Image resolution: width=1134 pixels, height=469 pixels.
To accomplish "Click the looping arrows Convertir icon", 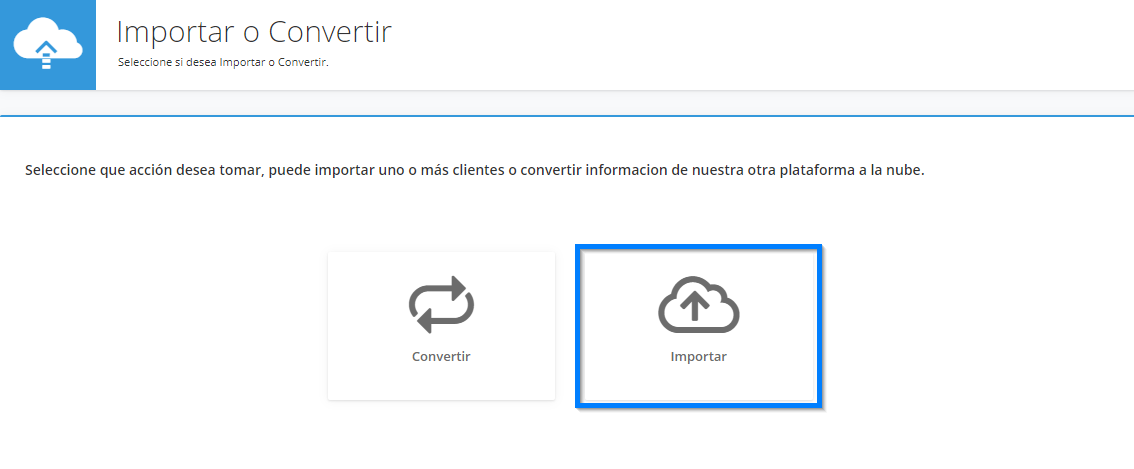I will (441, 304).
